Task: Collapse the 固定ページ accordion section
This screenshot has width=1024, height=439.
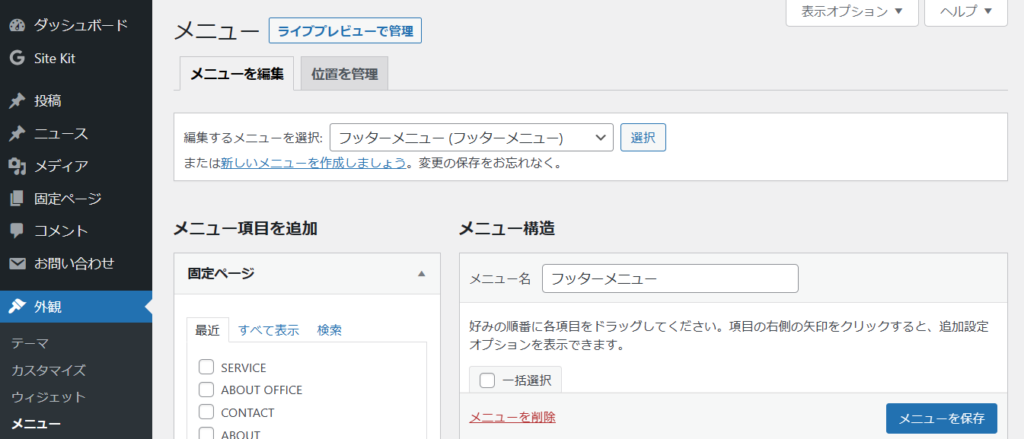Action: 421,273
